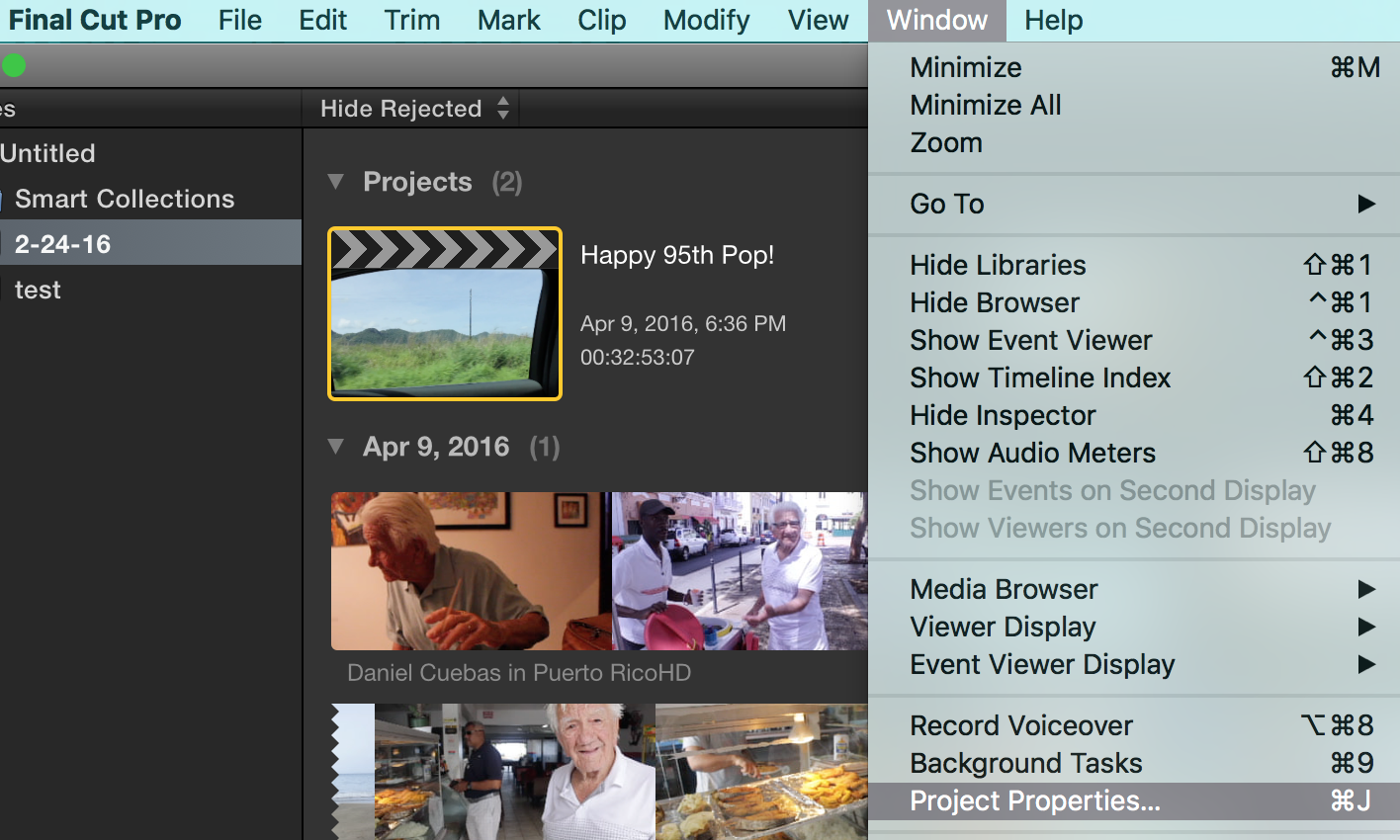
Task: Select the 2-24-16 event
Action: [x=150, y=244]
